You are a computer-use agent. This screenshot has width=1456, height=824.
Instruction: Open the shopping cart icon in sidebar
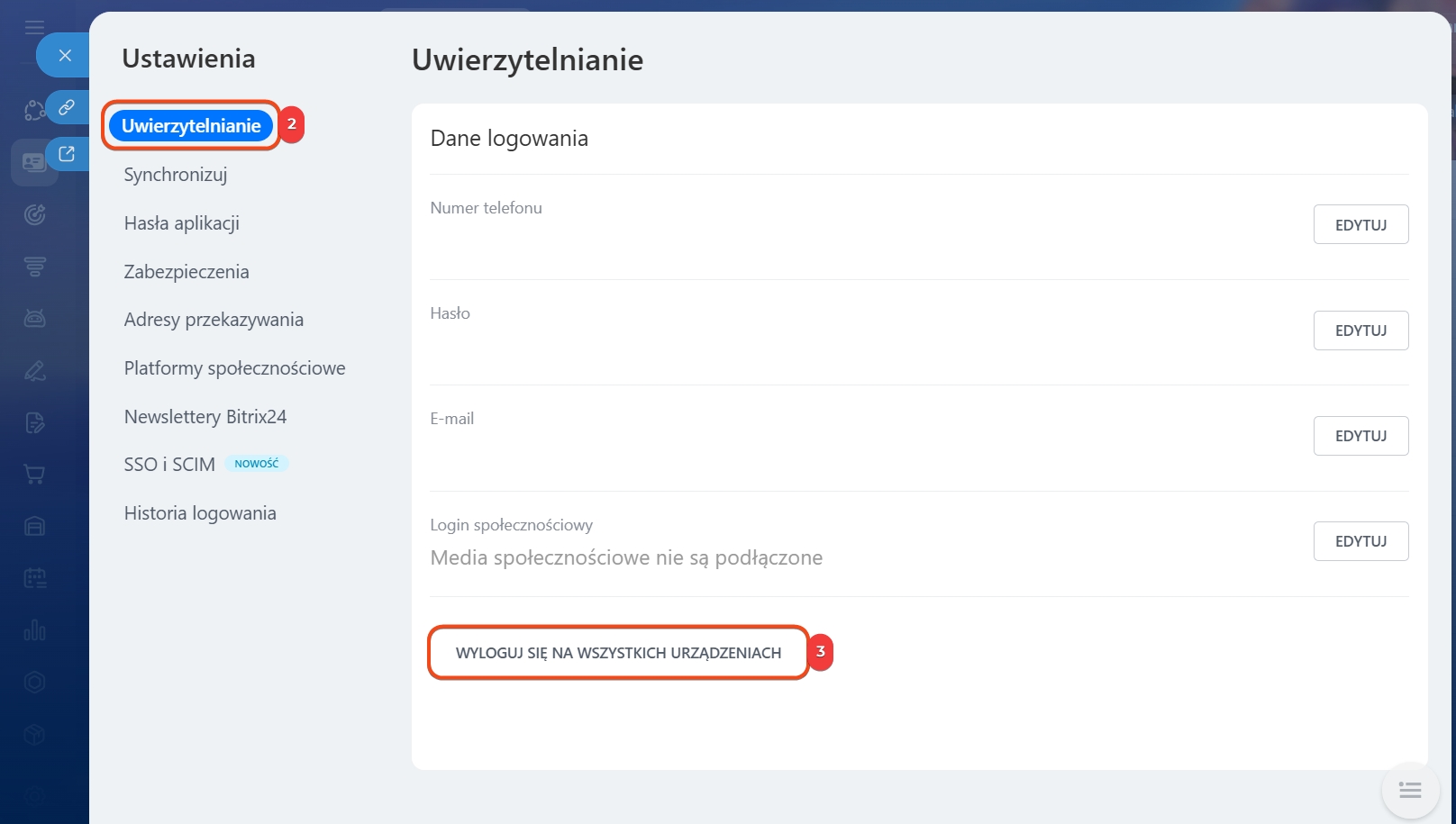[x=34, y=475]
